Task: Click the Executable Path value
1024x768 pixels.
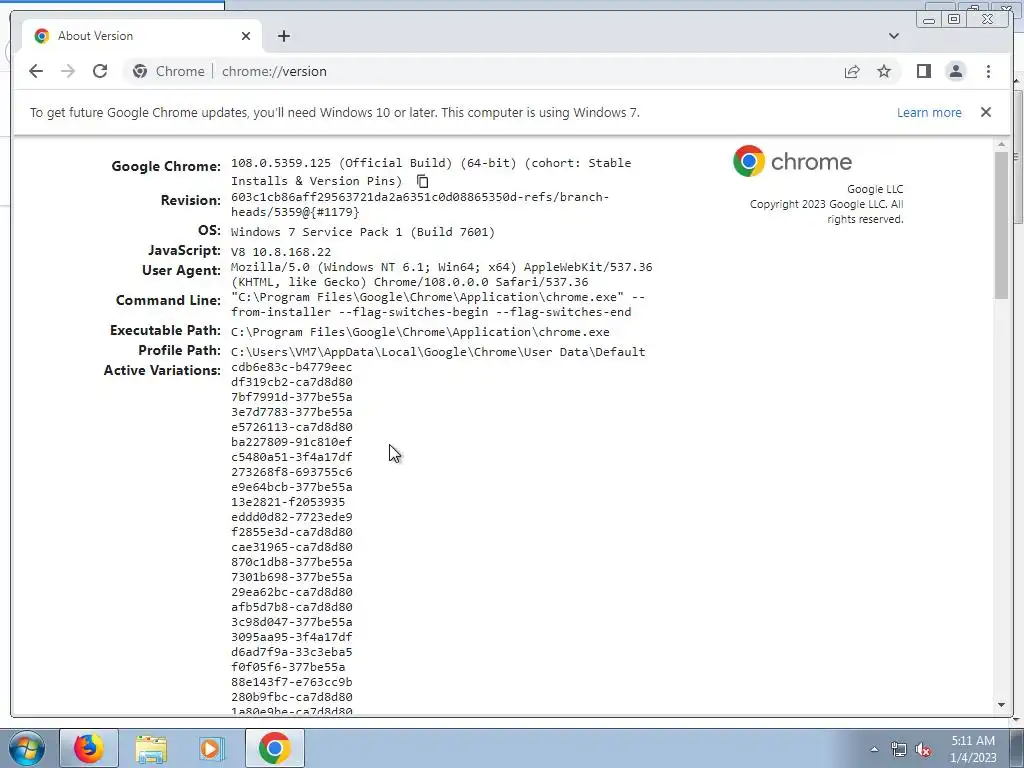Action: [x=420, y=332]
